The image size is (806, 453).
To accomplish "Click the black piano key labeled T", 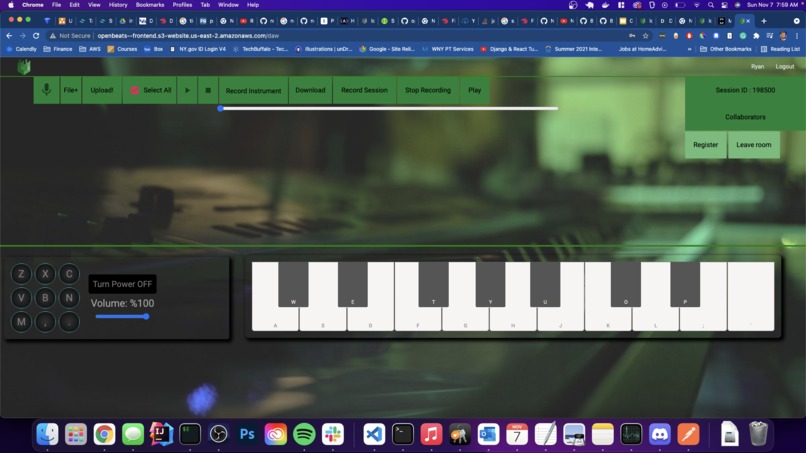I will click(433, 284).
